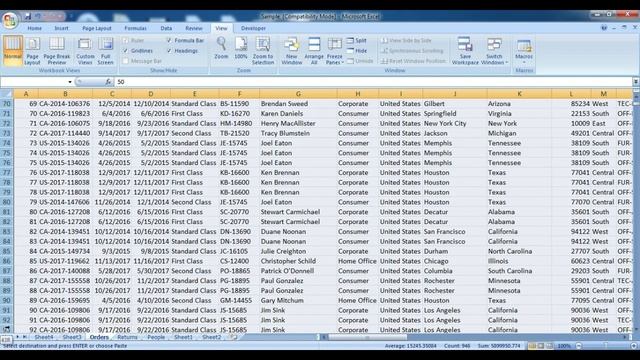The image size is (640, 360).
Task: Click the Split window button
Action: pyautogui.click(x=357, y=40)
